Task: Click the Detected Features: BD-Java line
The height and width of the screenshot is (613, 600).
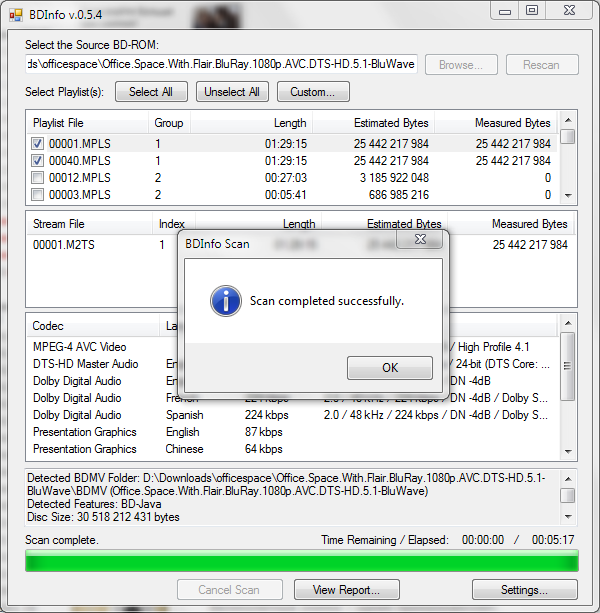Action: [x=94, y=504]
